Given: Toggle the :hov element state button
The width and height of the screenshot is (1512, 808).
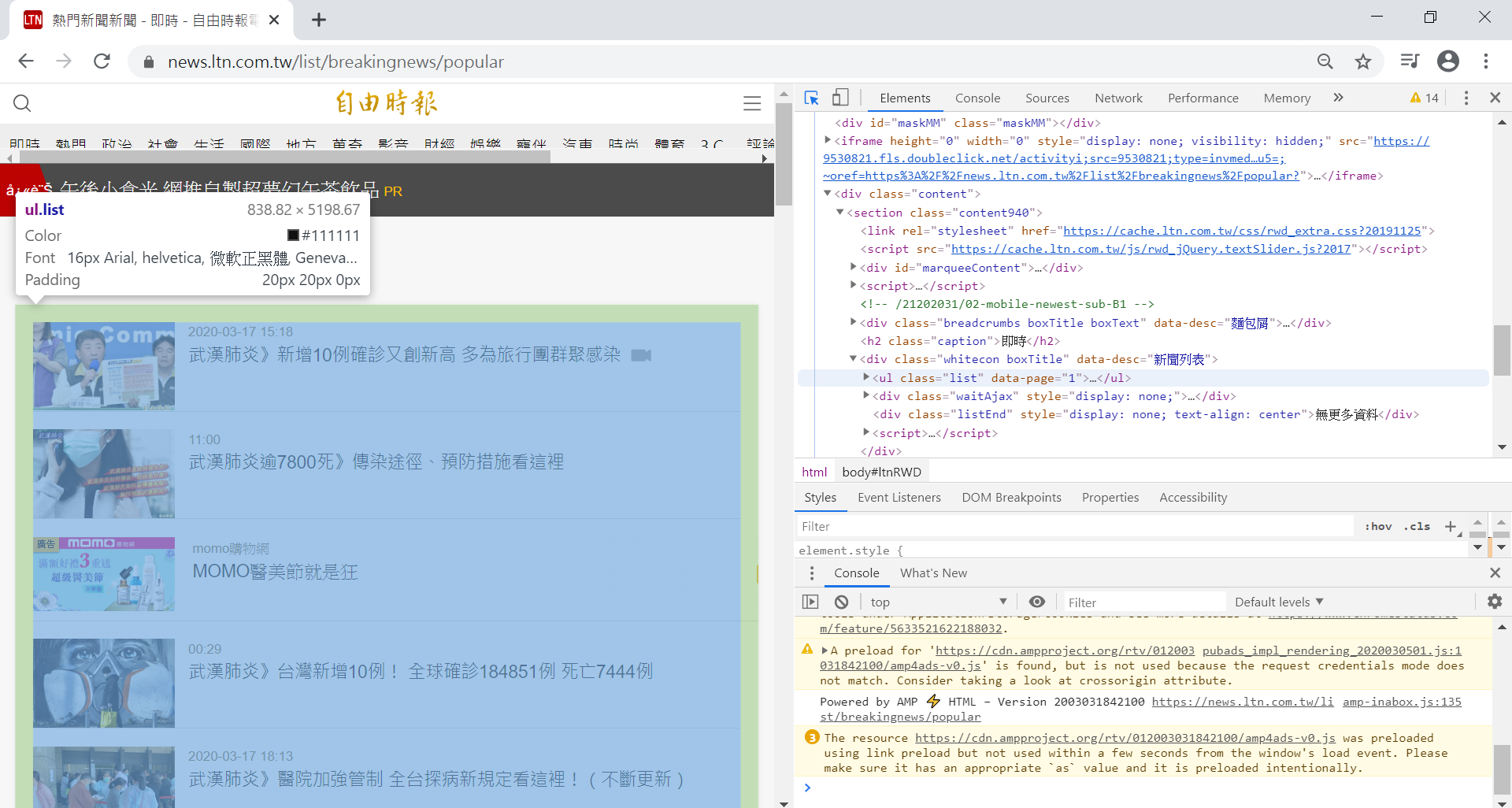Looking at the screenshot, I should point(1378,526).
